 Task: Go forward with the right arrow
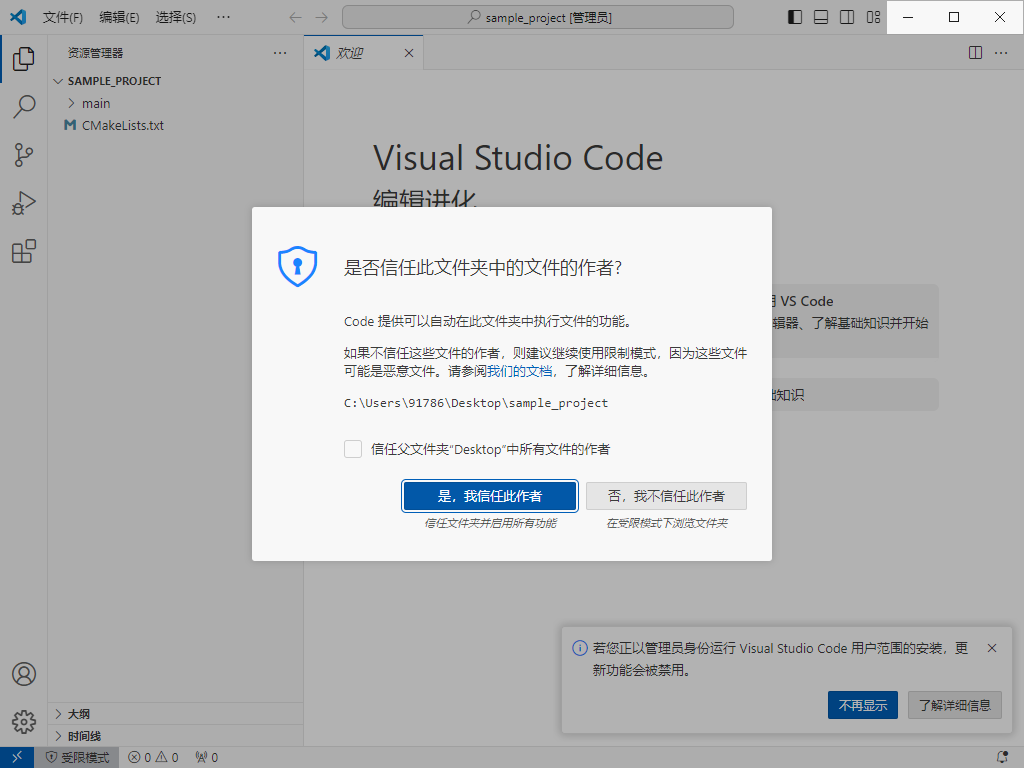321,18
